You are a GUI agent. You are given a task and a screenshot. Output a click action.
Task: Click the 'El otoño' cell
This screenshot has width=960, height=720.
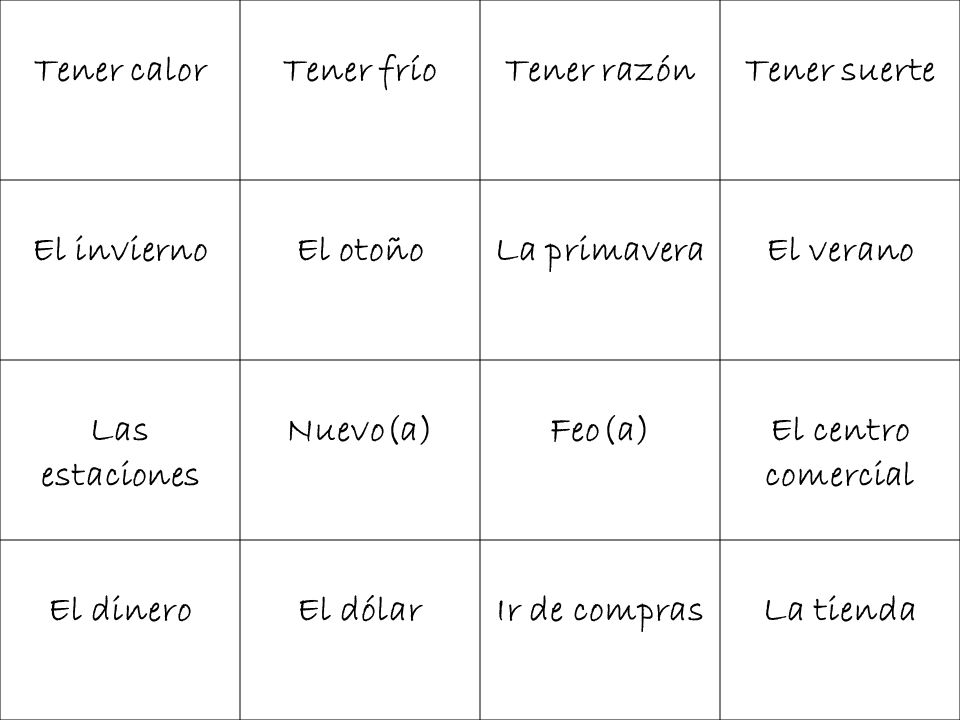tap(360, 270)
